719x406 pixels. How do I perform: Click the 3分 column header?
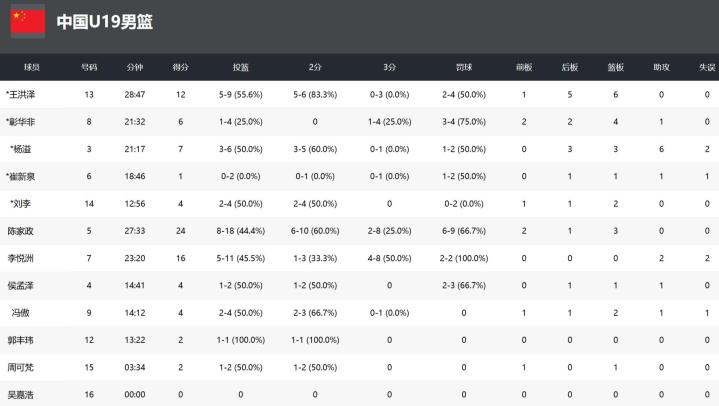tap(389, 67)
